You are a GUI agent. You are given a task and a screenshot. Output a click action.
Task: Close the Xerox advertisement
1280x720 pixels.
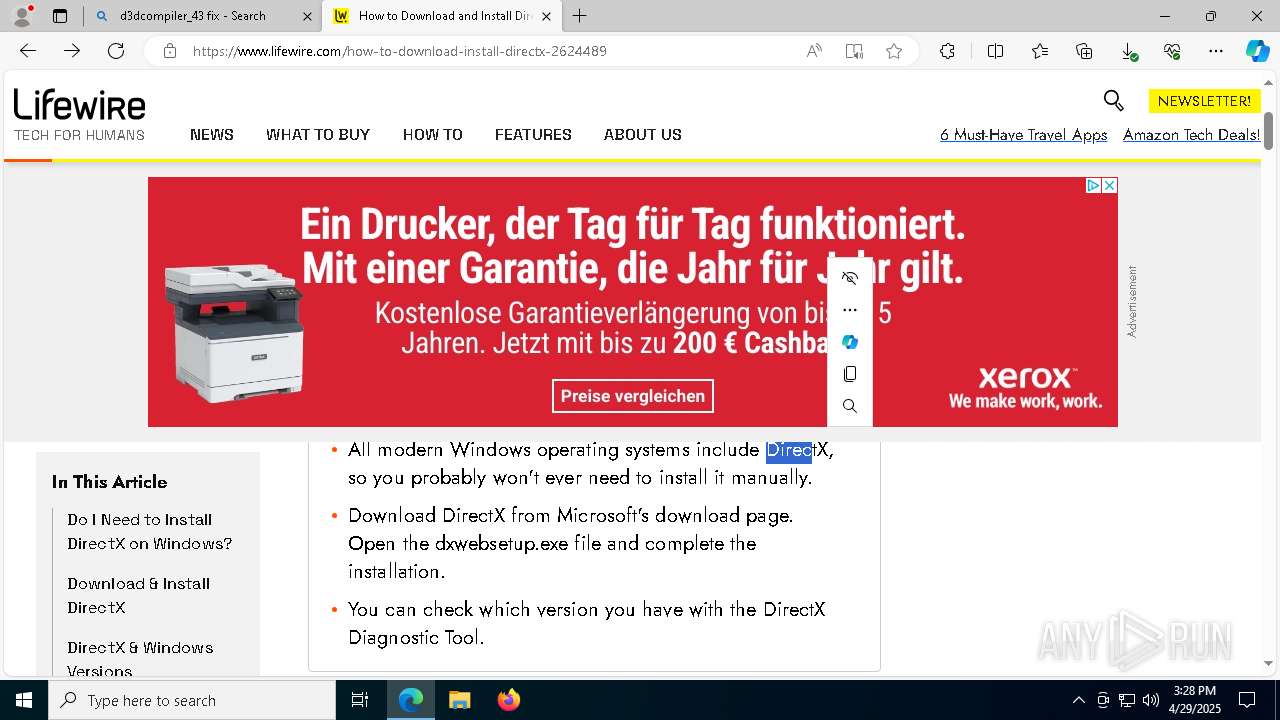[1109, 185]
